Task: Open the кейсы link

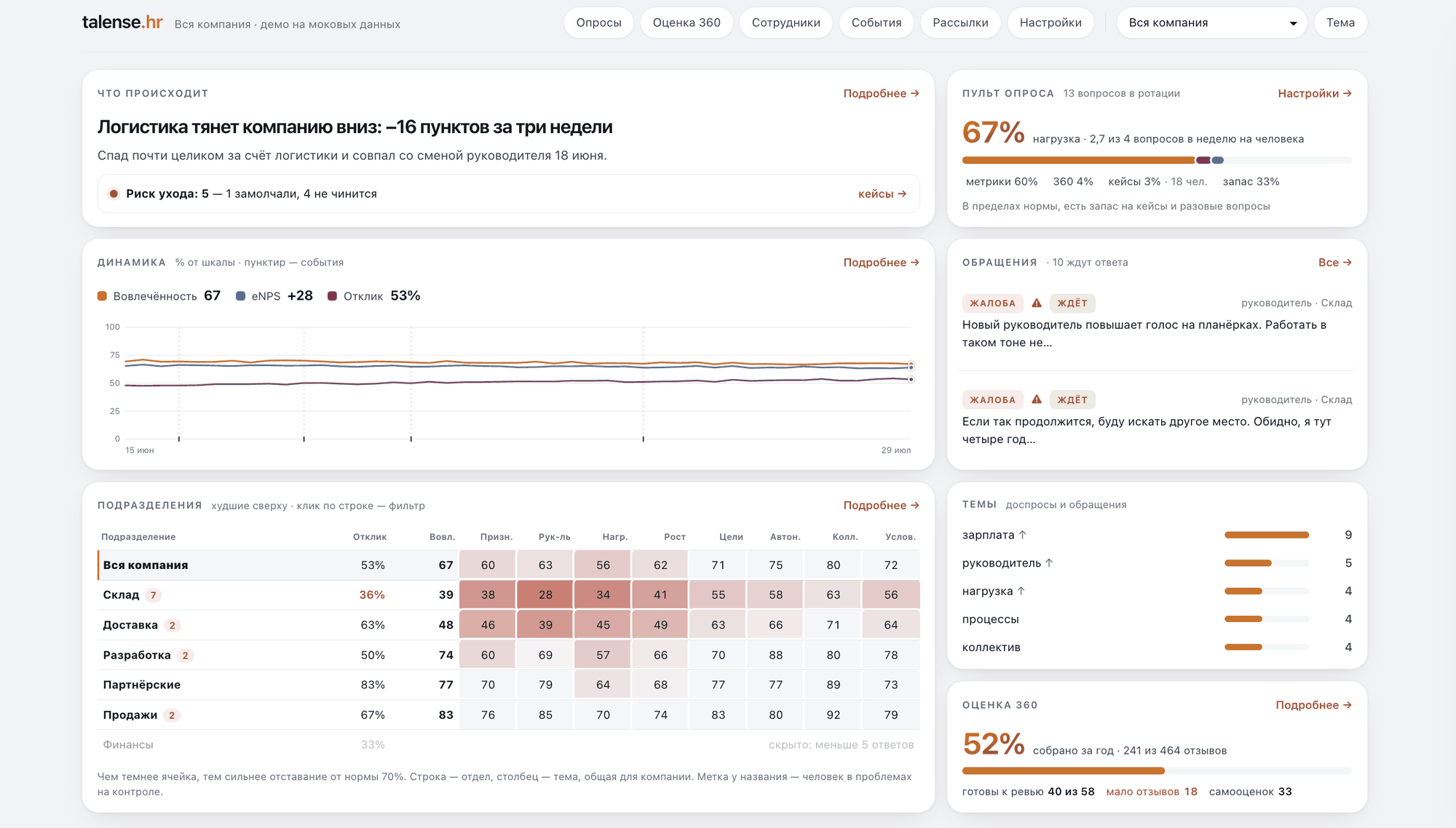Action: [882, 194]
